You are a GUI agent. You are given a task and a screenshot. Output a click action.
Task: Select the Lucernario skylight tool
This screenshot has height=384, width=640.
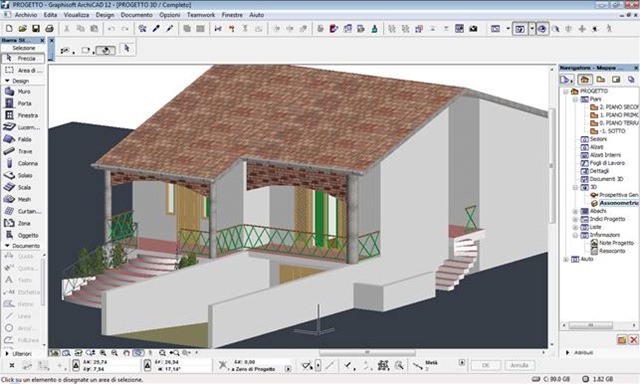(x=23, y=127)
